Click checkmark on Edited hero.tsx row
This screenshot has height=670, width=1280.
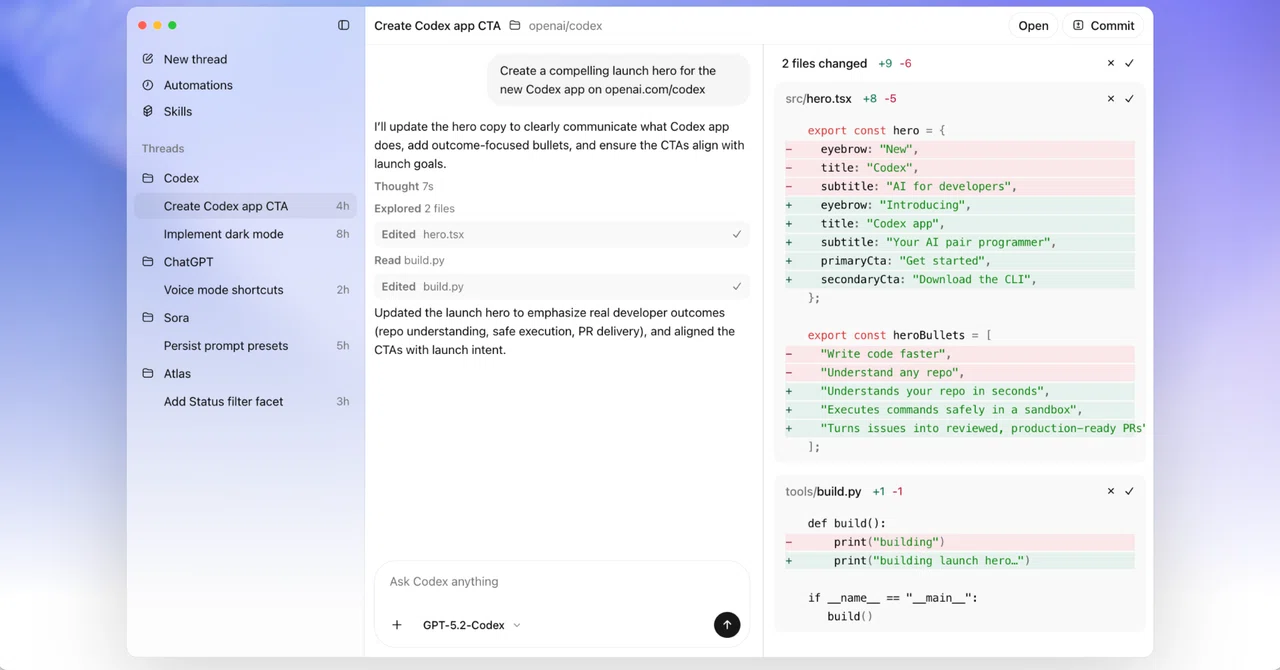(x=737, y=234)
